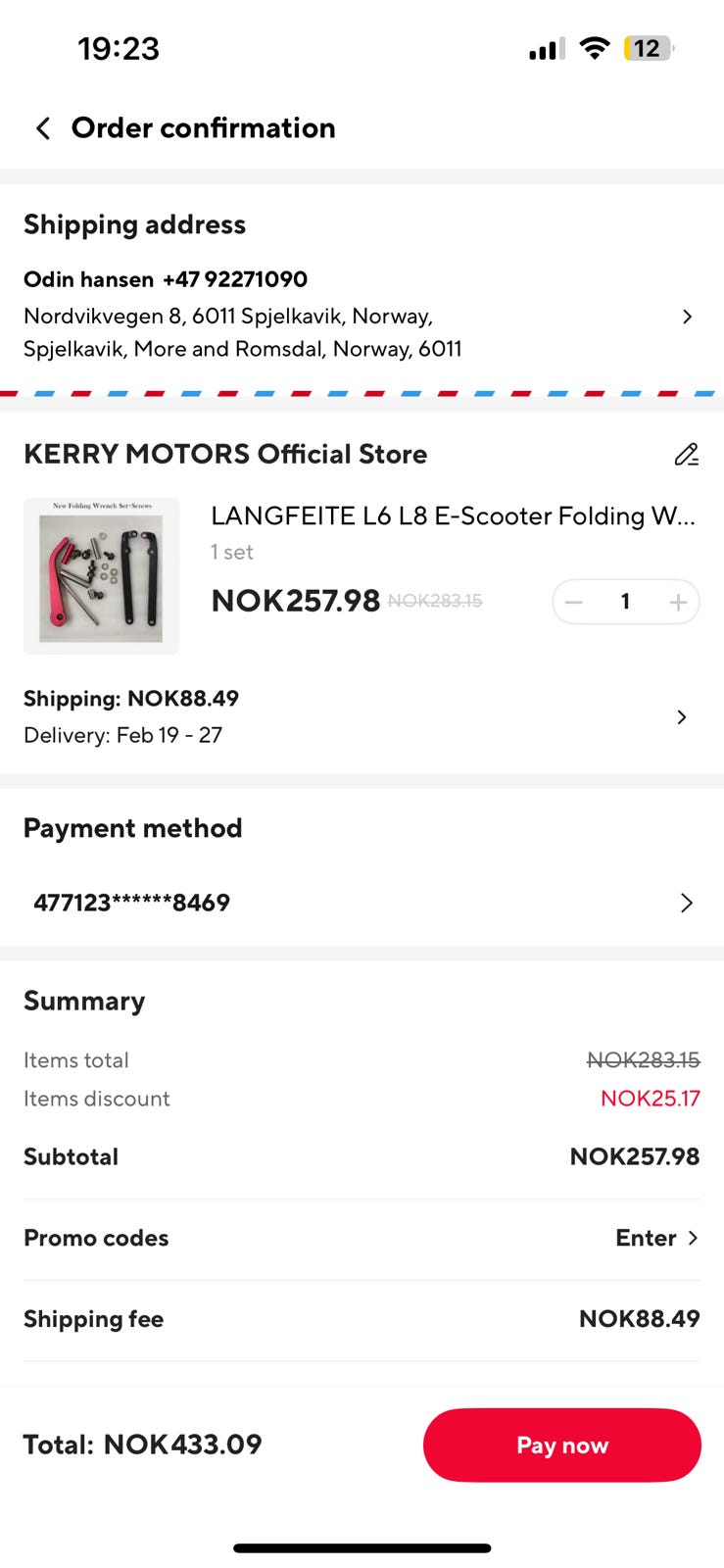Tap the Wi-Fi status icon

coord(594,48)
